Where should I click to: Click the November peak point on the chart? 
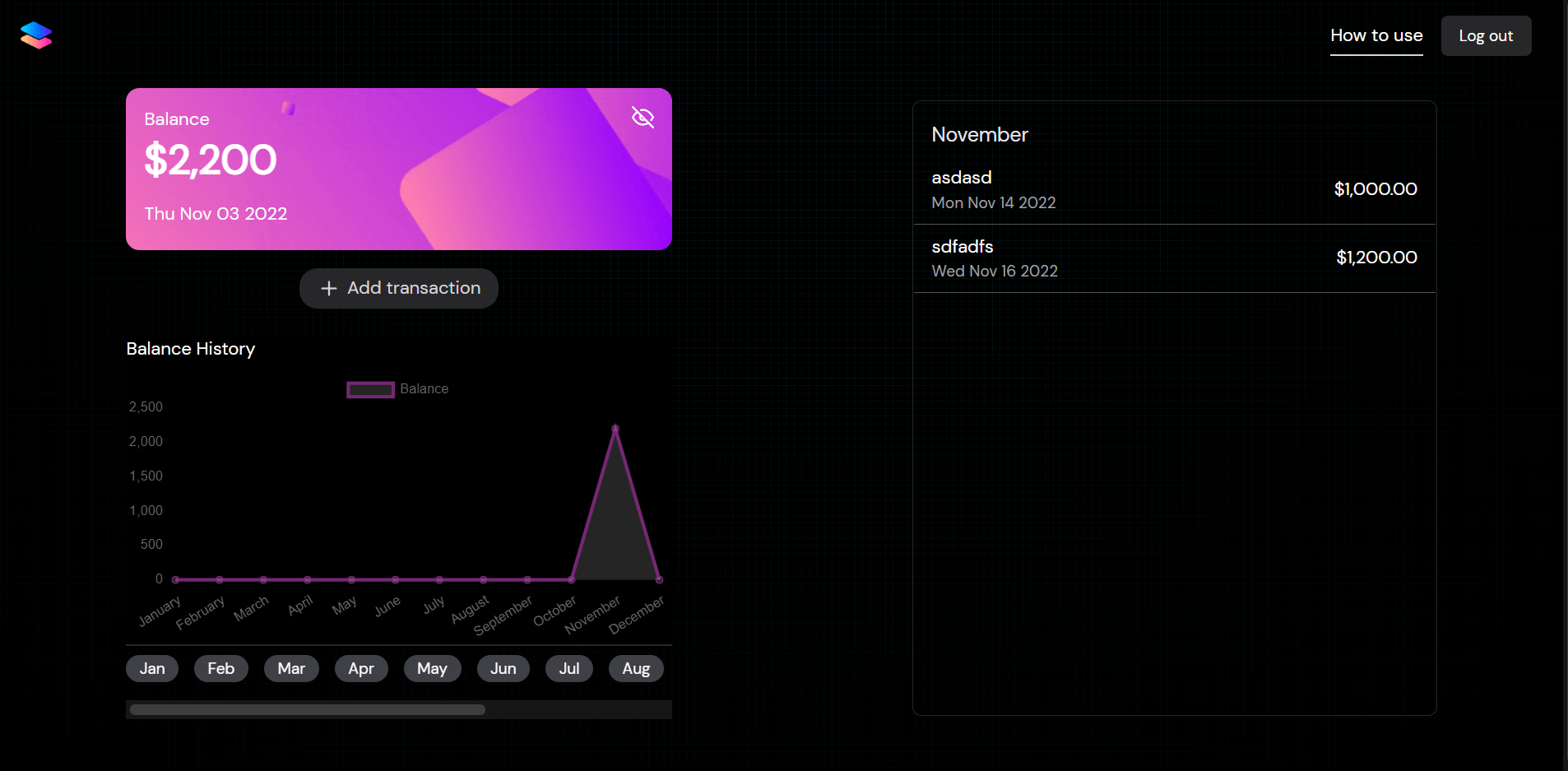click(616, 427)
